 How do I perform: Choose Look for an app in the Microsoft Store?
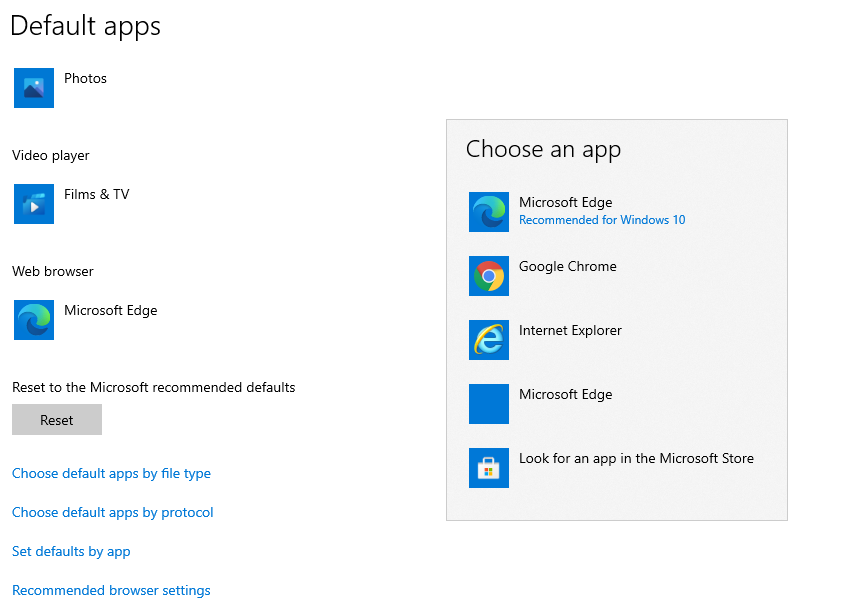click(636, 458)
